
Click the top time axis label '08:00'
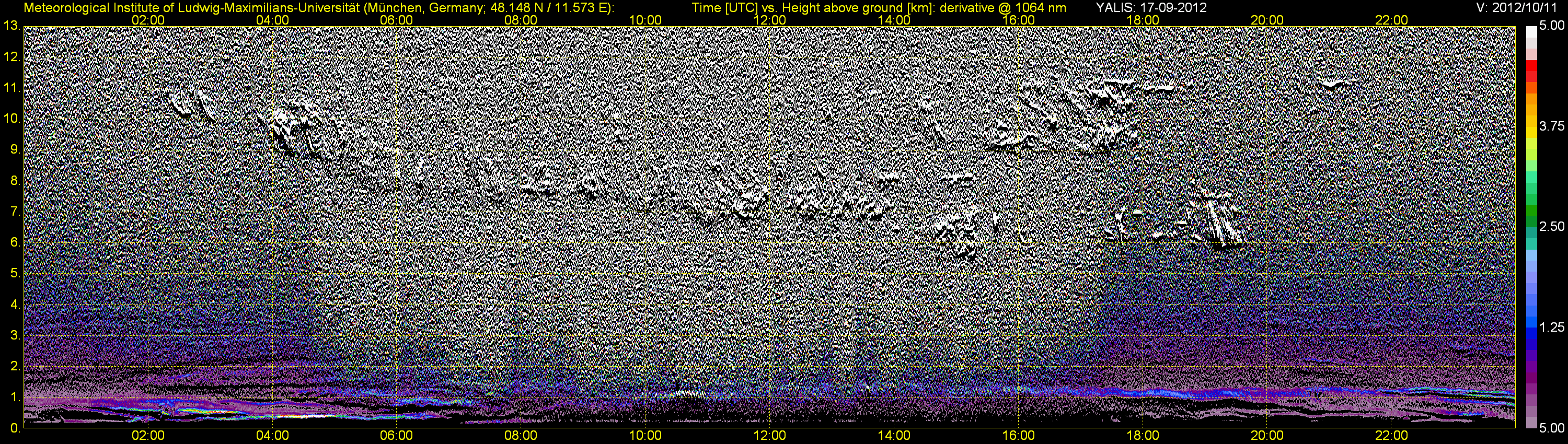pyautogui.click(x=521, y=20)
